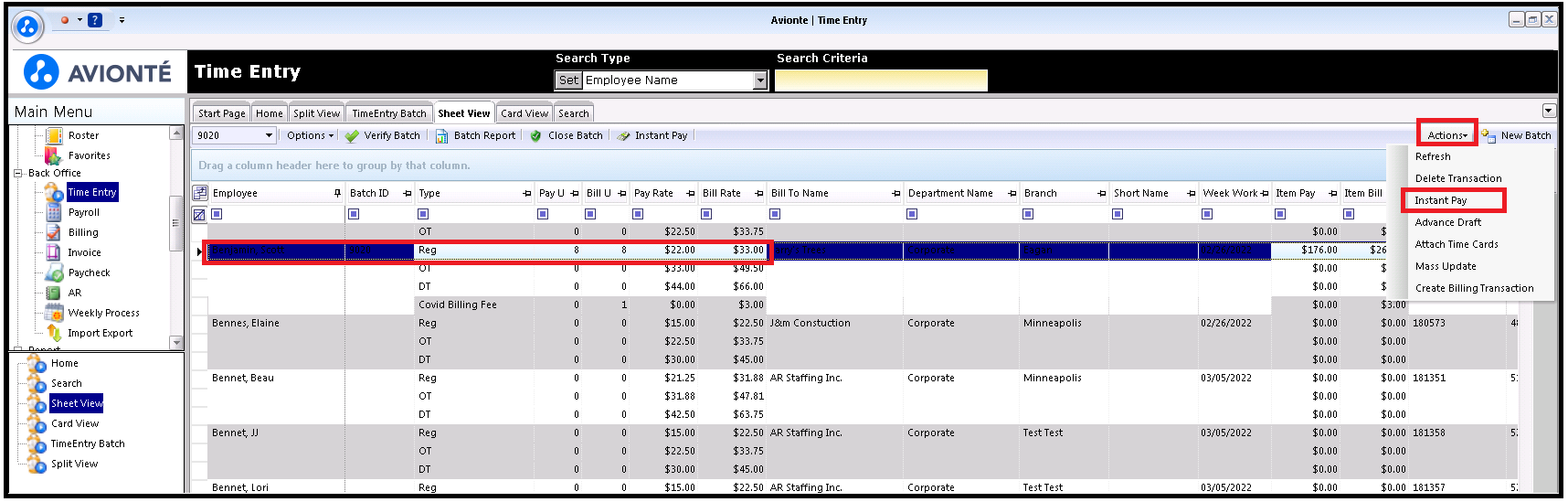Open the Invoice icon
1568x502 pixels.
point(55,252)
